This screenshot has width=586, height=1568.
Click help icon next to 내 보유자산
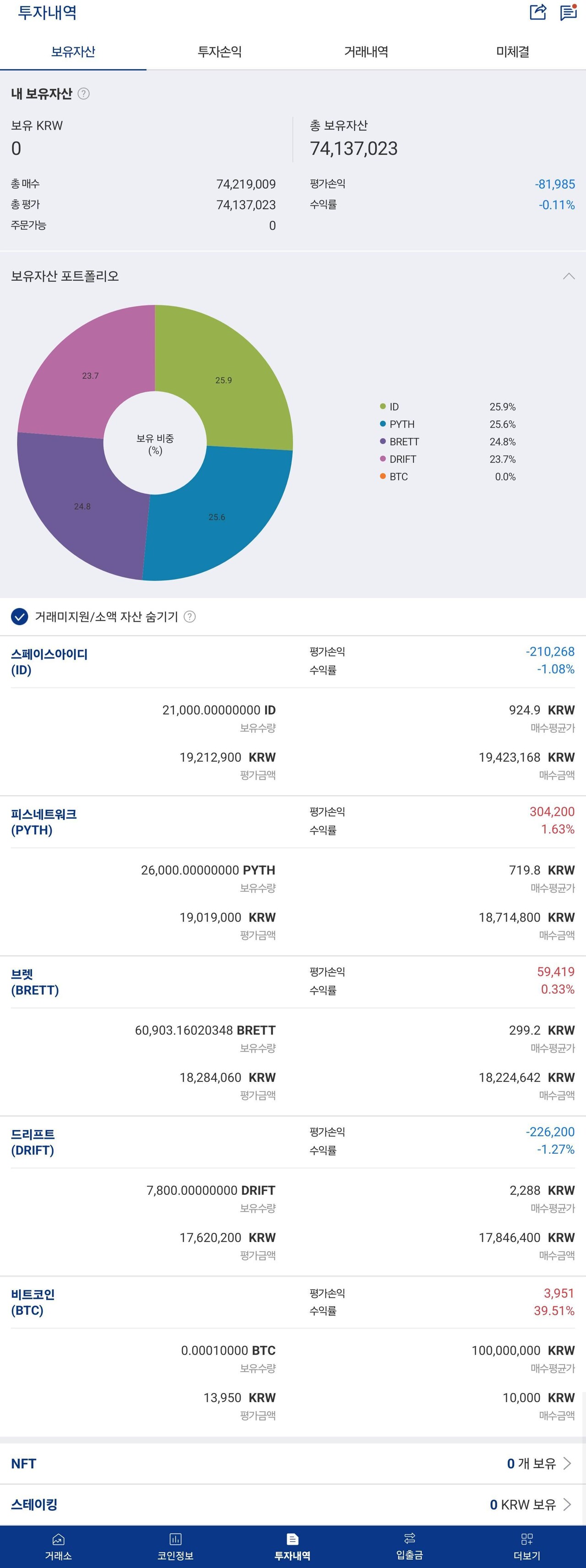tap(84, 94)
